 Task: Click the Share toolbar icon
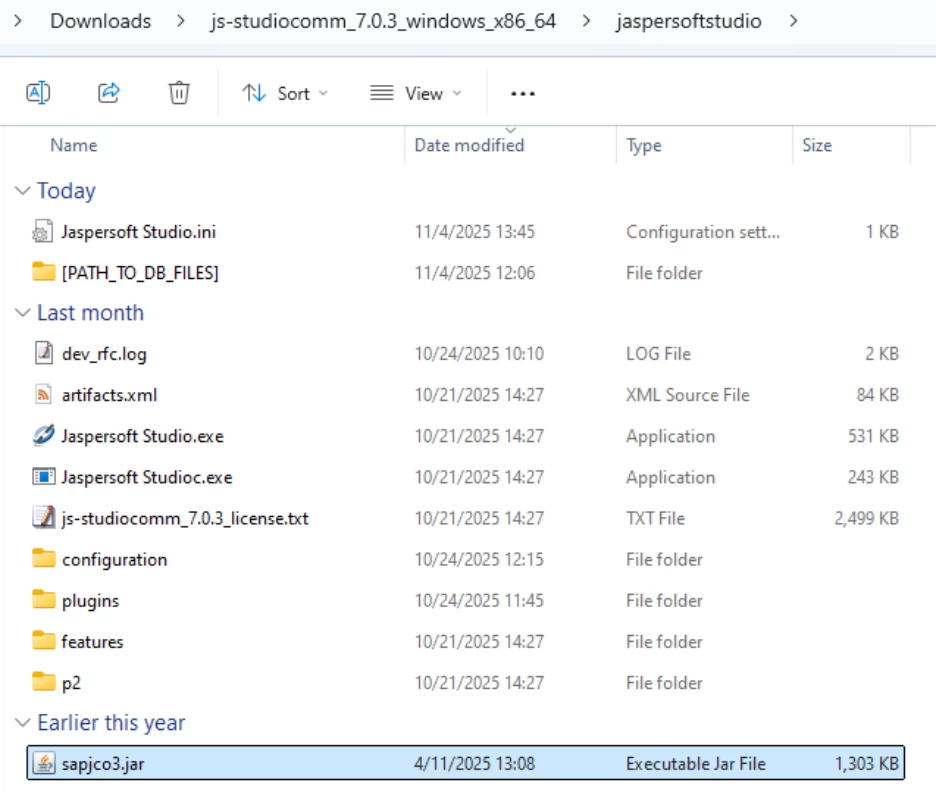tap(109, 93)
